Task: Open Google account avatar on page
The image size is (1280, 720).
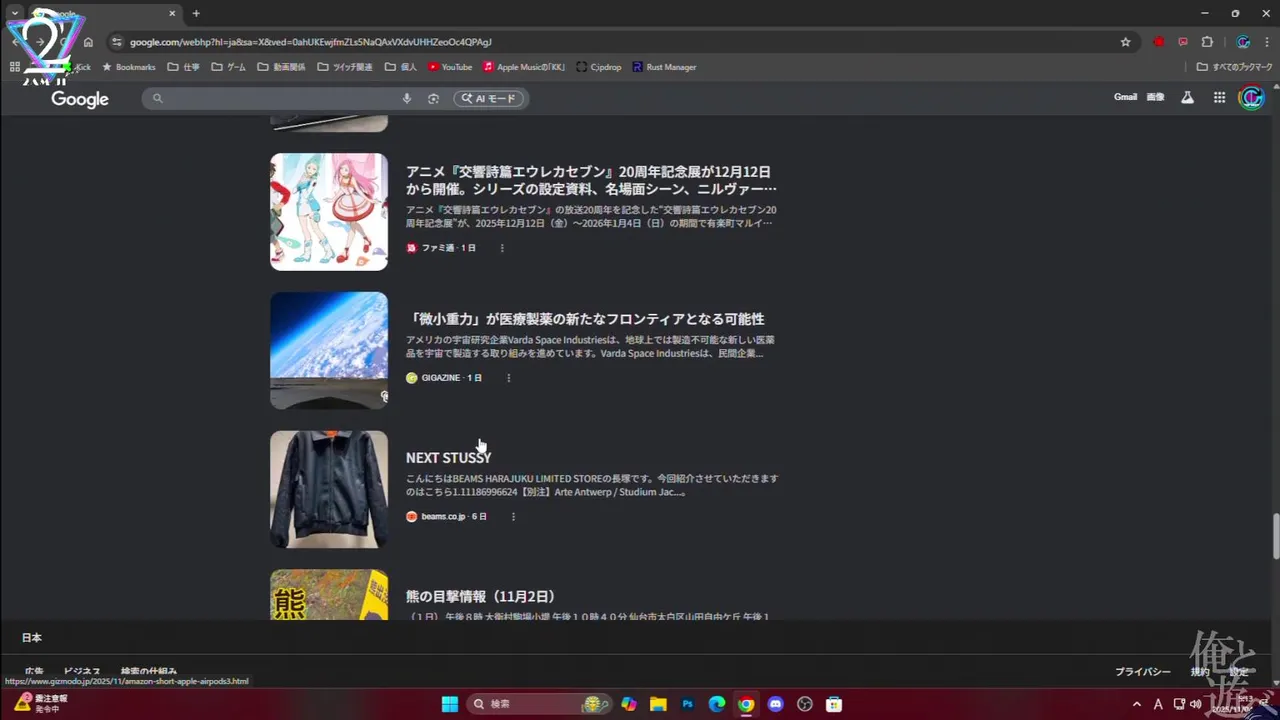Action: point(1251,97)
